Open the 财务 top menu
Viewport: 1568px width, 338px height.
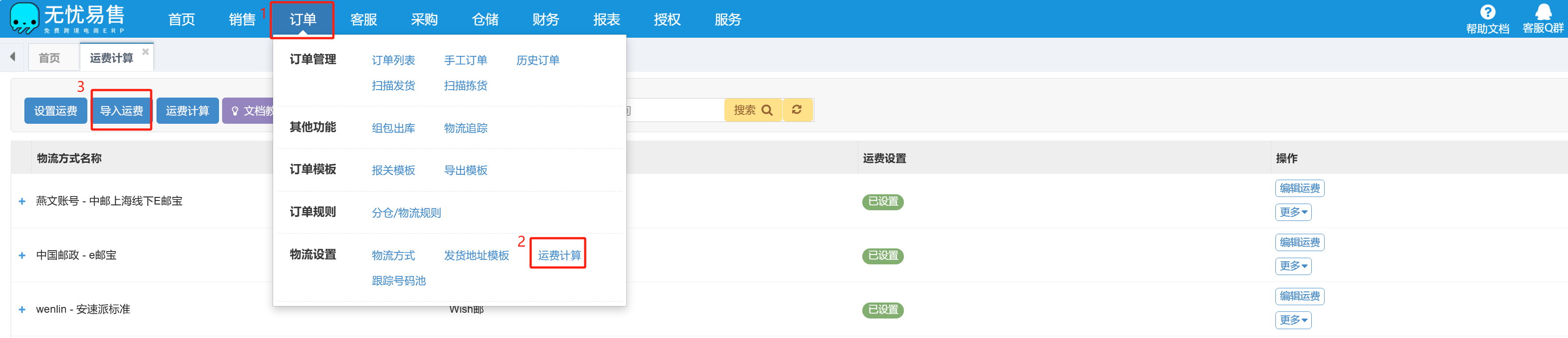click(545, 20)
